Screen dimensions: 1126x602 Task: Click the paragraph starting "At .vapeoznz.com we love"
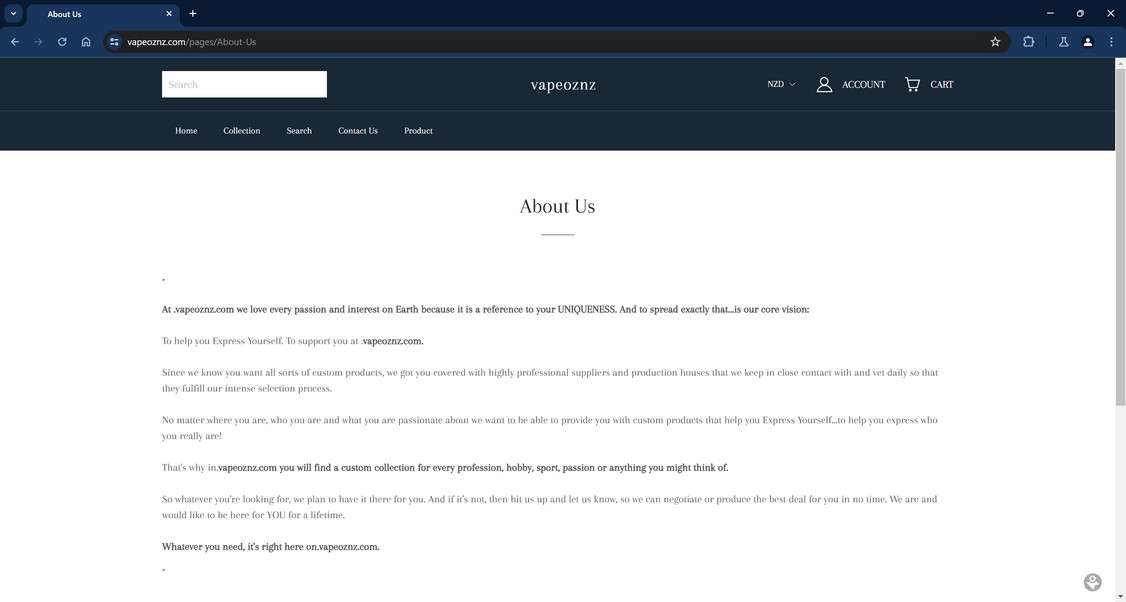485,310
